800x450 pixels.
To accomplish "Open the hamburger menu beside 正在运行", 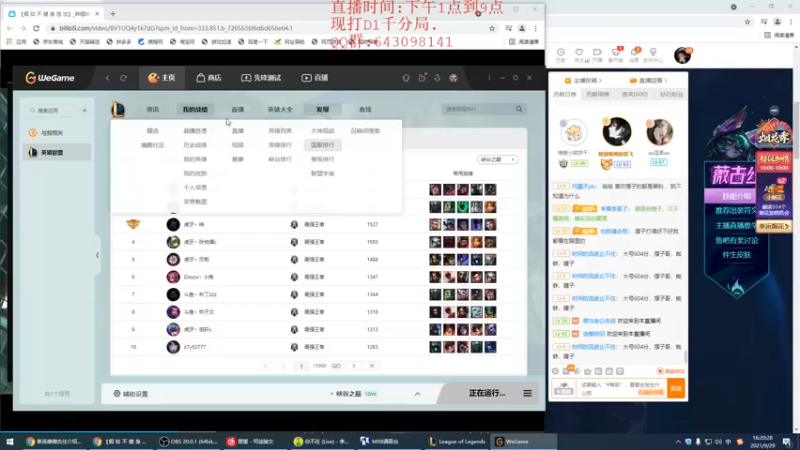I will coord(528,393).
